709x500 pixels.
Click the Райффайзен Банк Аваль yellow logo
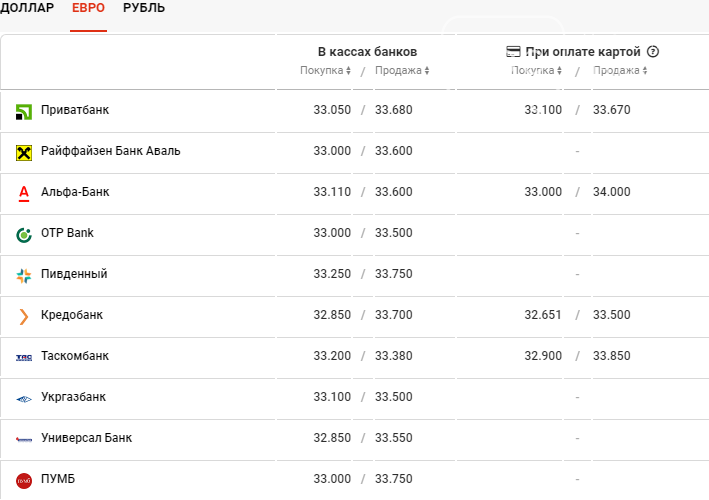(24, 153)
